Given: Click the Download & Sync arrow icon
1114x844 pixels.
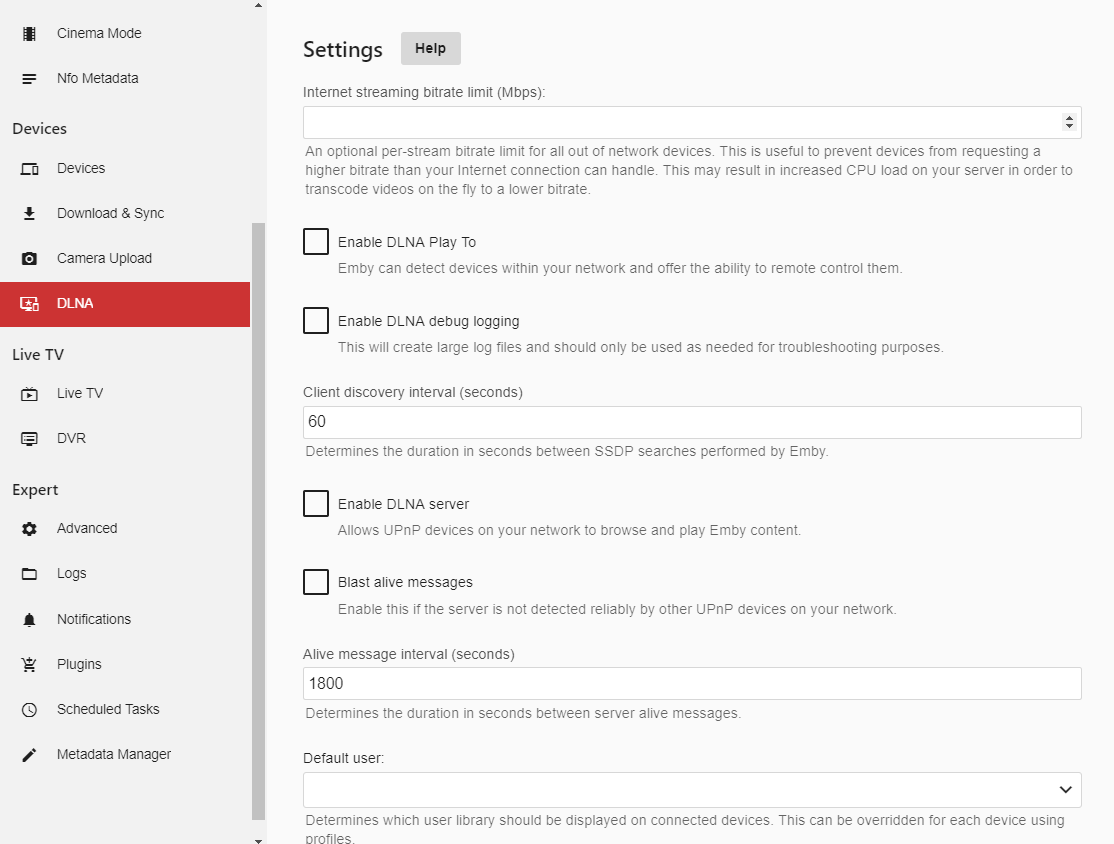Looking at the screenshot, I should (29, 214).
